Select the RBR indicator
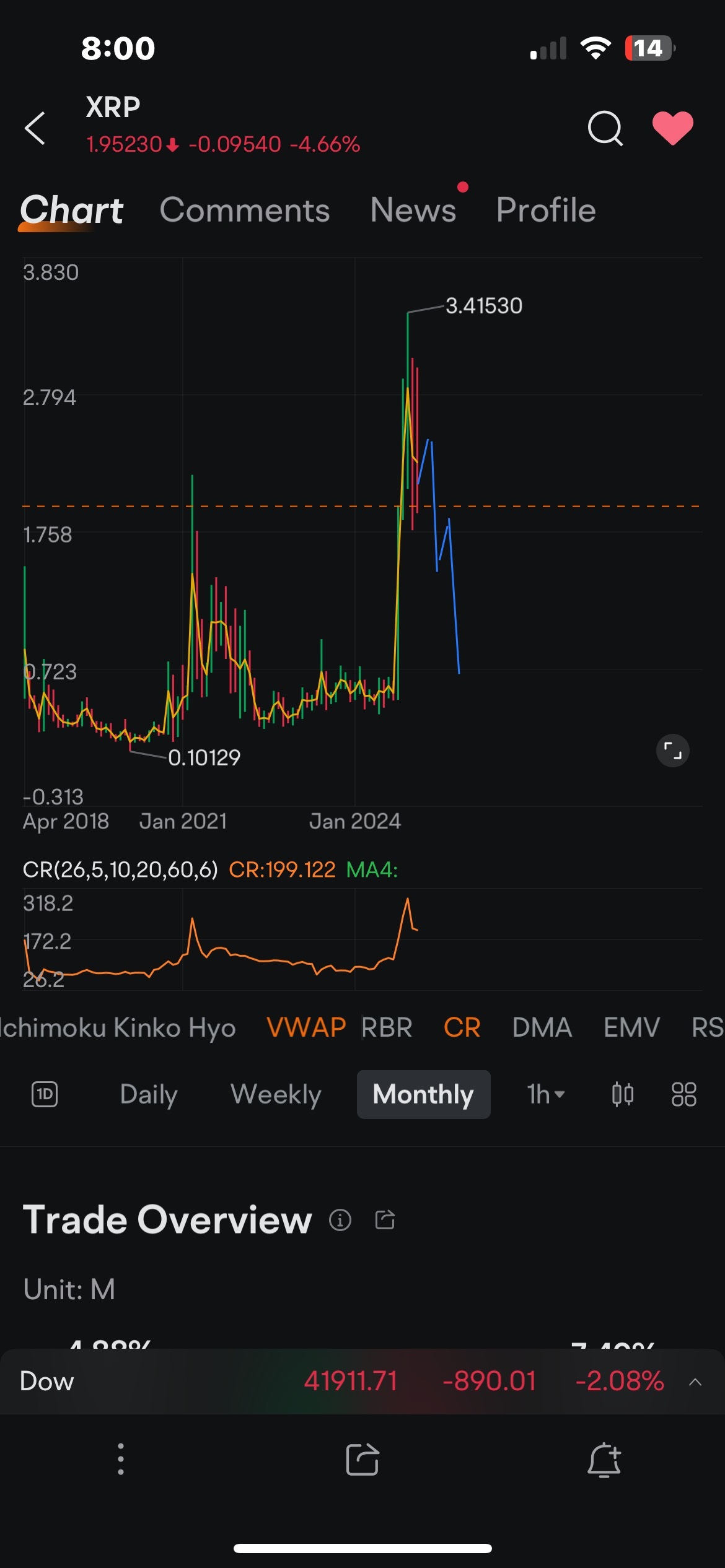The height and width of the screenshot is (1568, 725). click(387, 1027)
